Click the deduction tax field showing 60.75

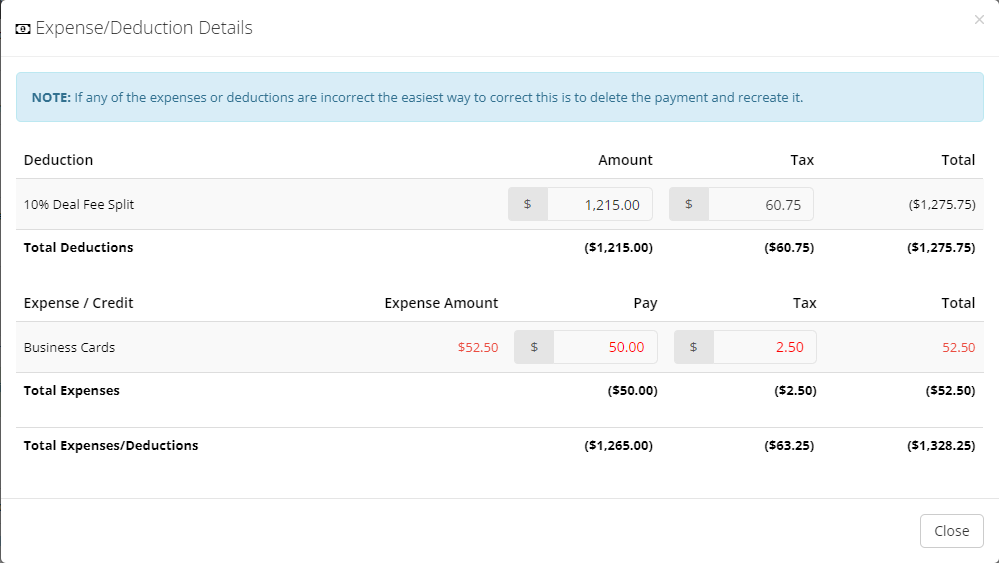coord(761,204)
